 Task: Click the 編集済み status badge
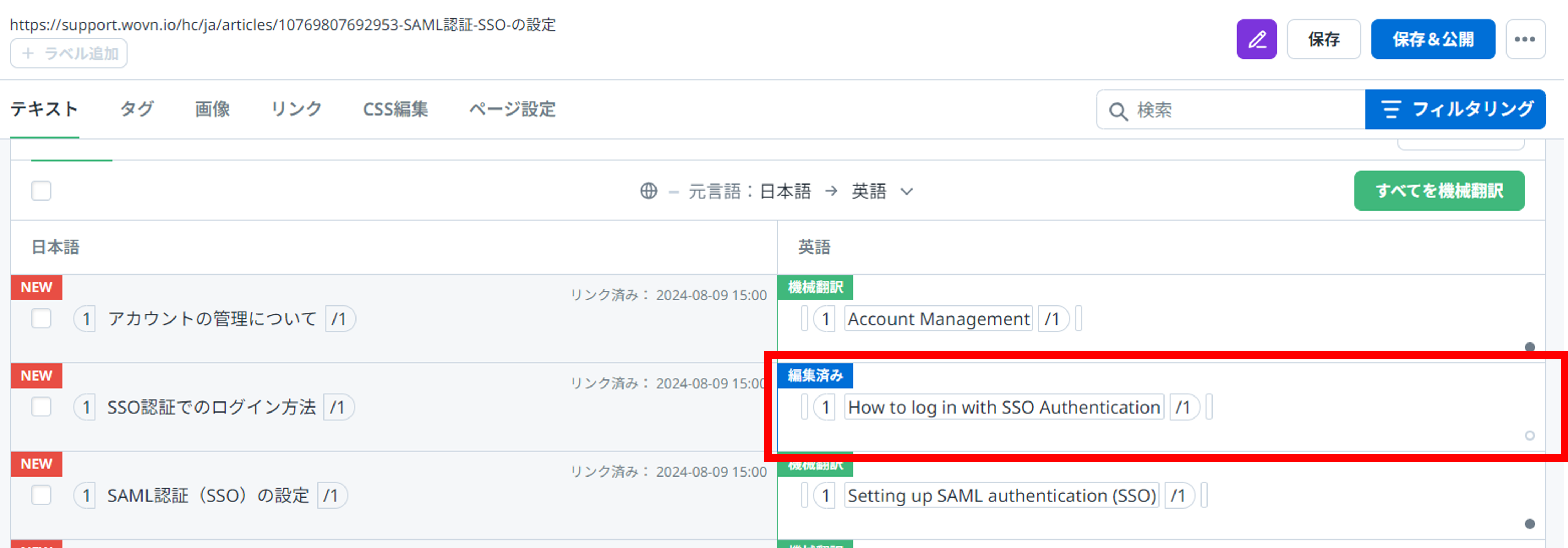click(815, 375)
